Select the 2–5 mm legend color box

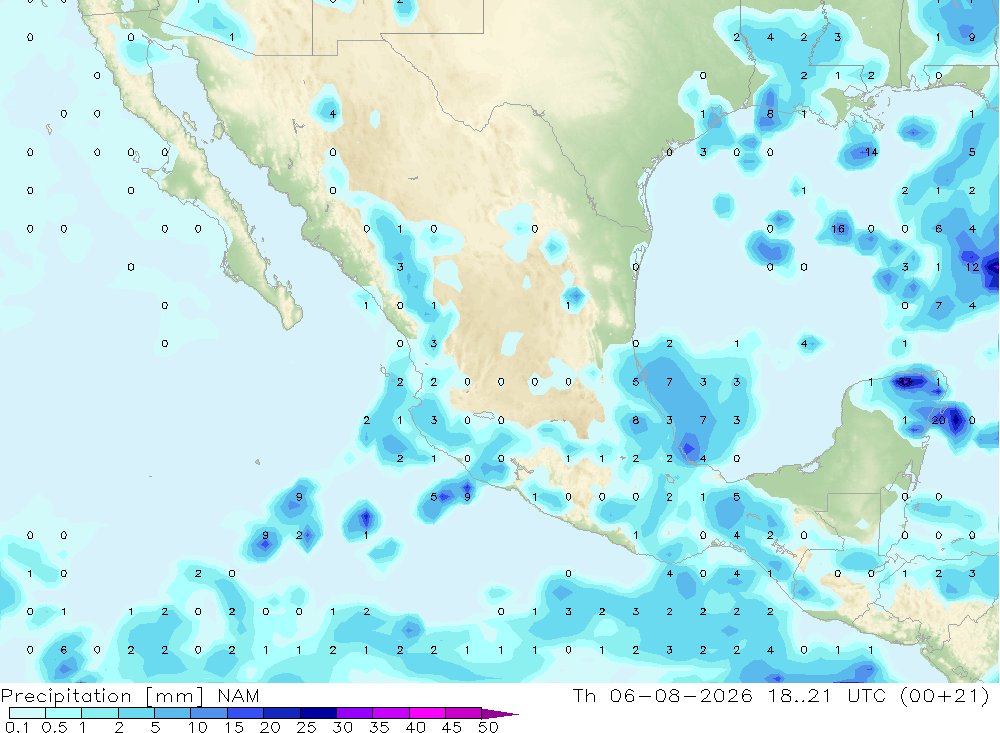(x=136, y=713)
